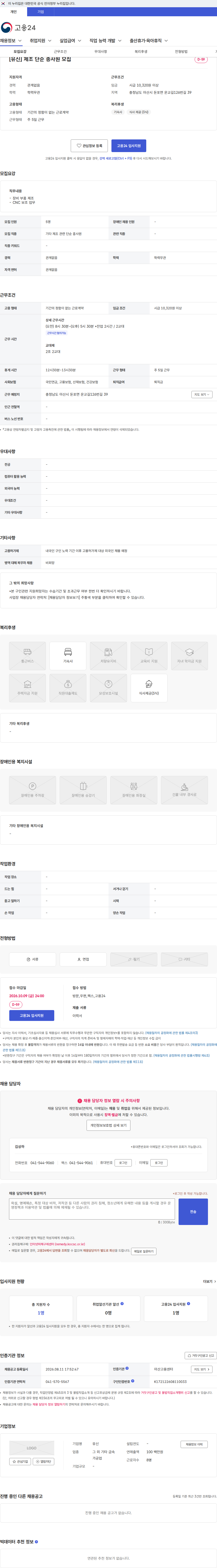This screenshot has height=1568, width=217.
Task: Select the 우대사항 section tab
Action: point(101,52)
